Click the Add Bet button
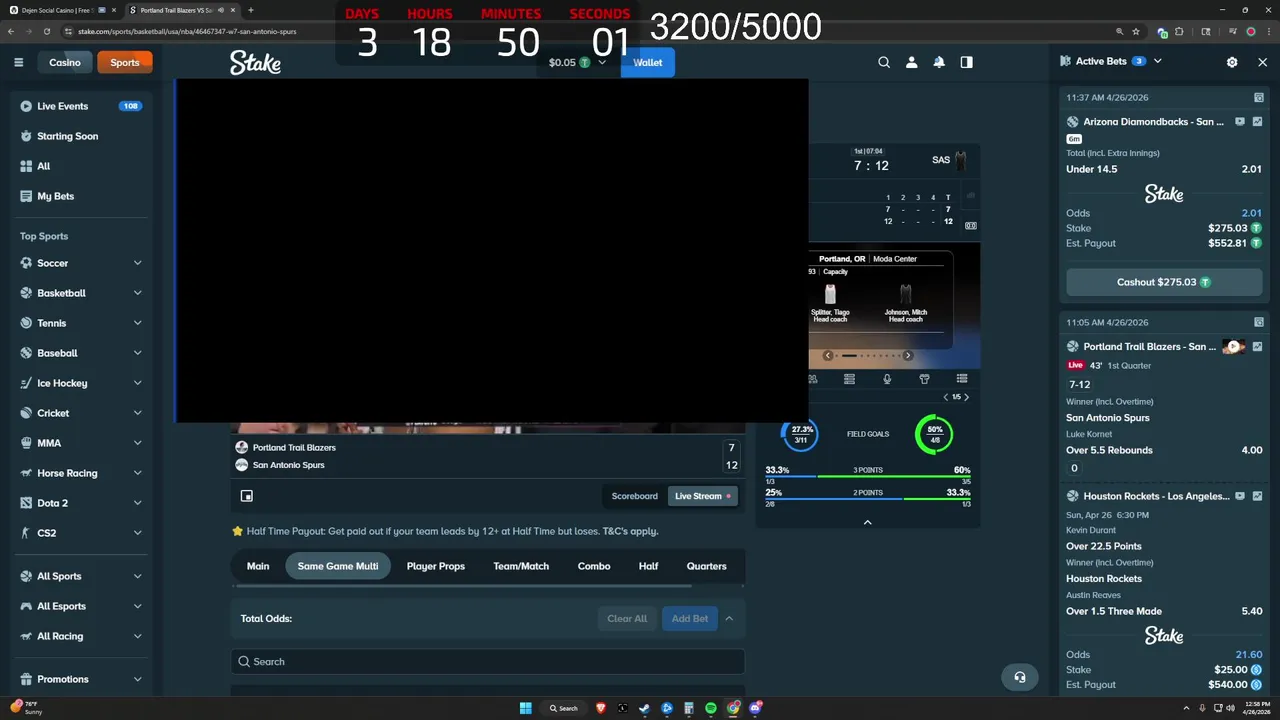 pyautogui.click(x=690, y=618)
